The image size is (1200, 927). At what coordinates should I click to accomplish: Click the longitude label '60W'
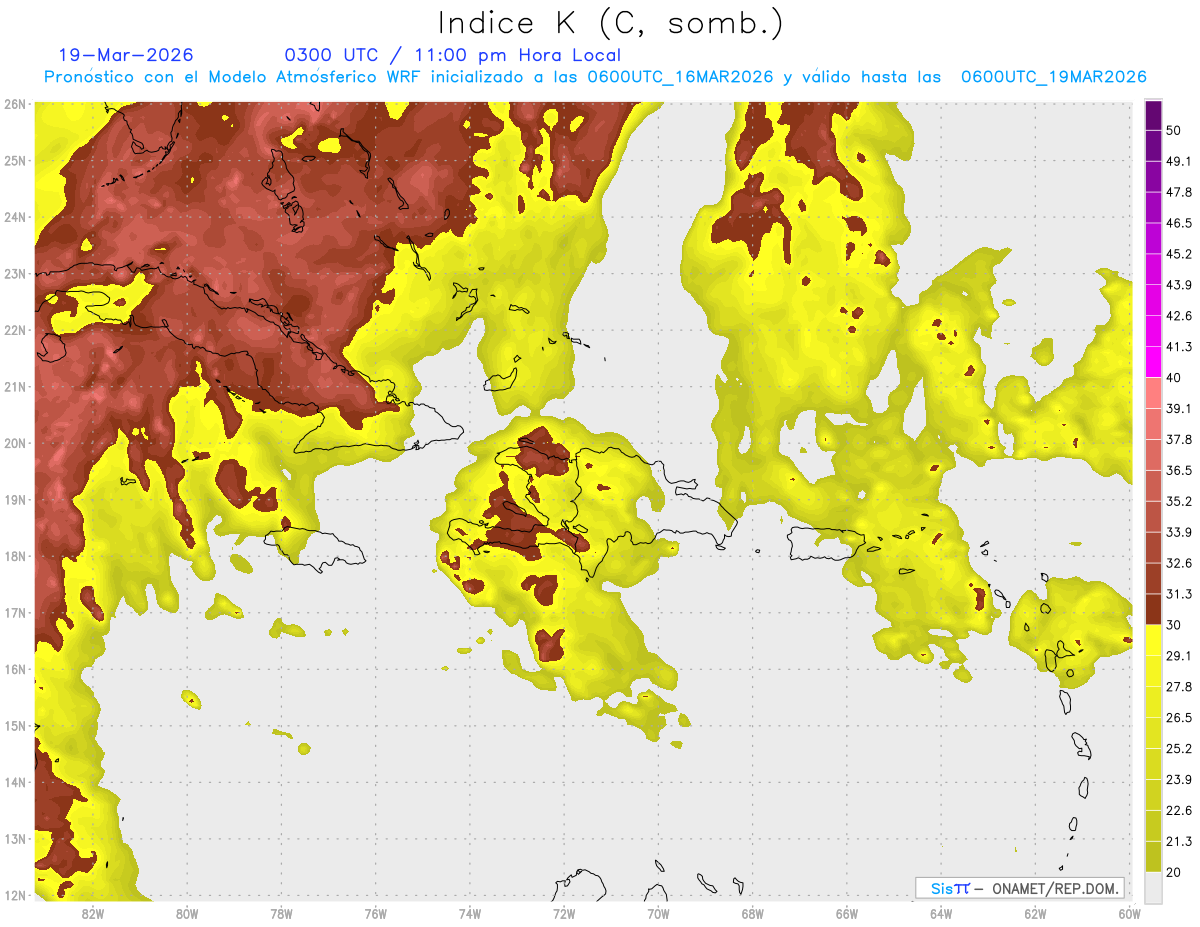1129,913
